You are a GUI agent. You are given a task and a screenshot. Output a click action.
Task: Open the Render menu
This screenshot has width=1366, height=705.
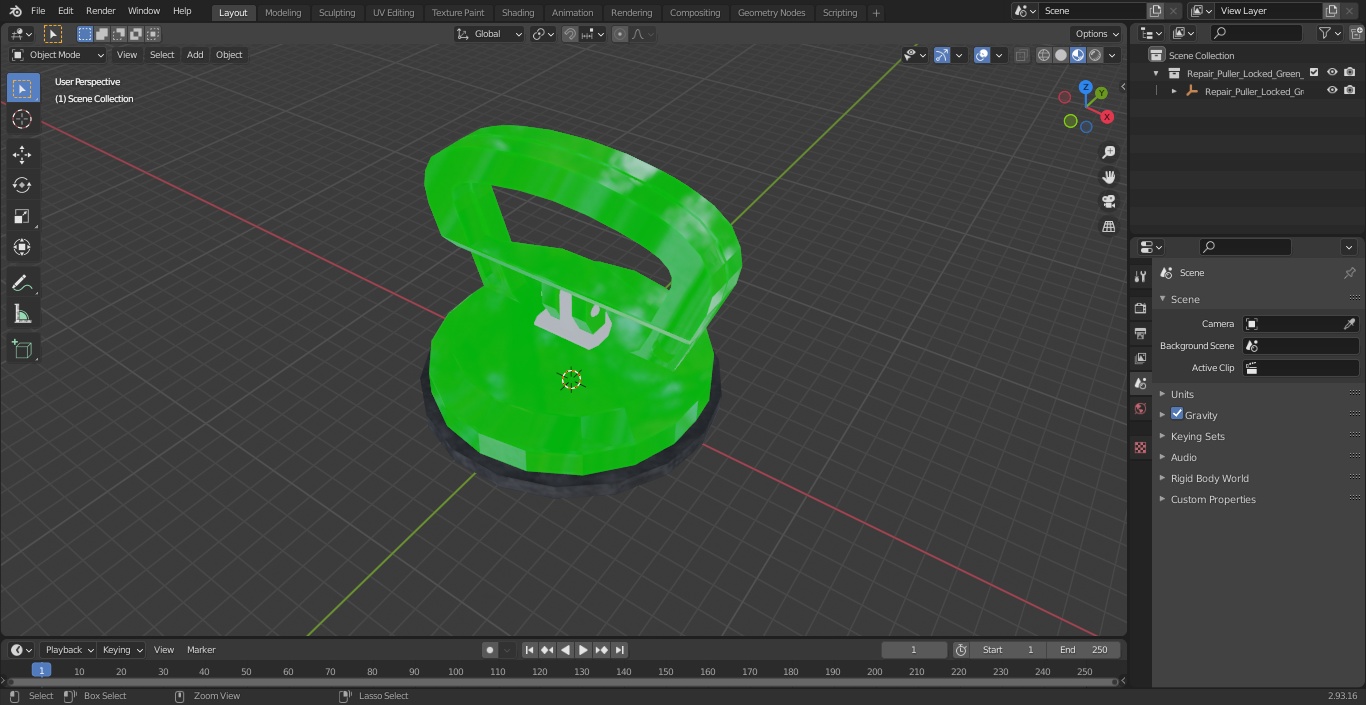(100, 11)
